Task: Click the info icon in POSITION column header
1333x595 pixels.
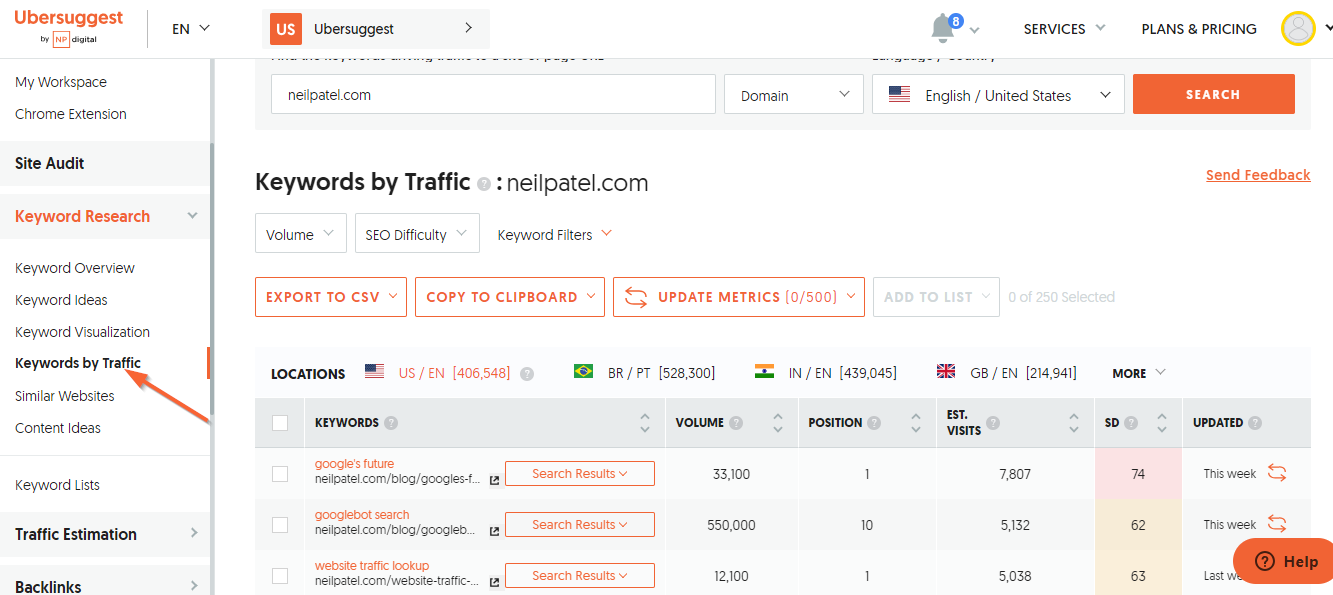Action: coord(874,423)
